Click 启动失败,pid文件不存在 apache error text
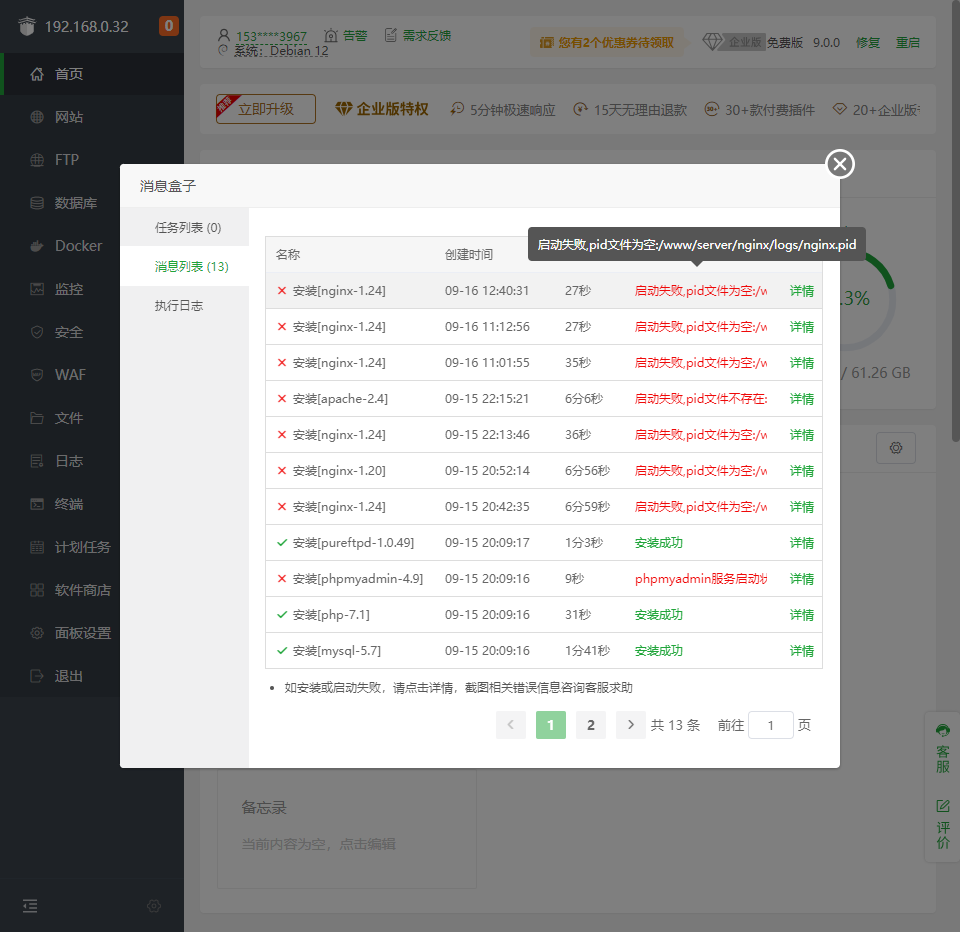This screenshot has height=932, width=960. pos(701,399)
